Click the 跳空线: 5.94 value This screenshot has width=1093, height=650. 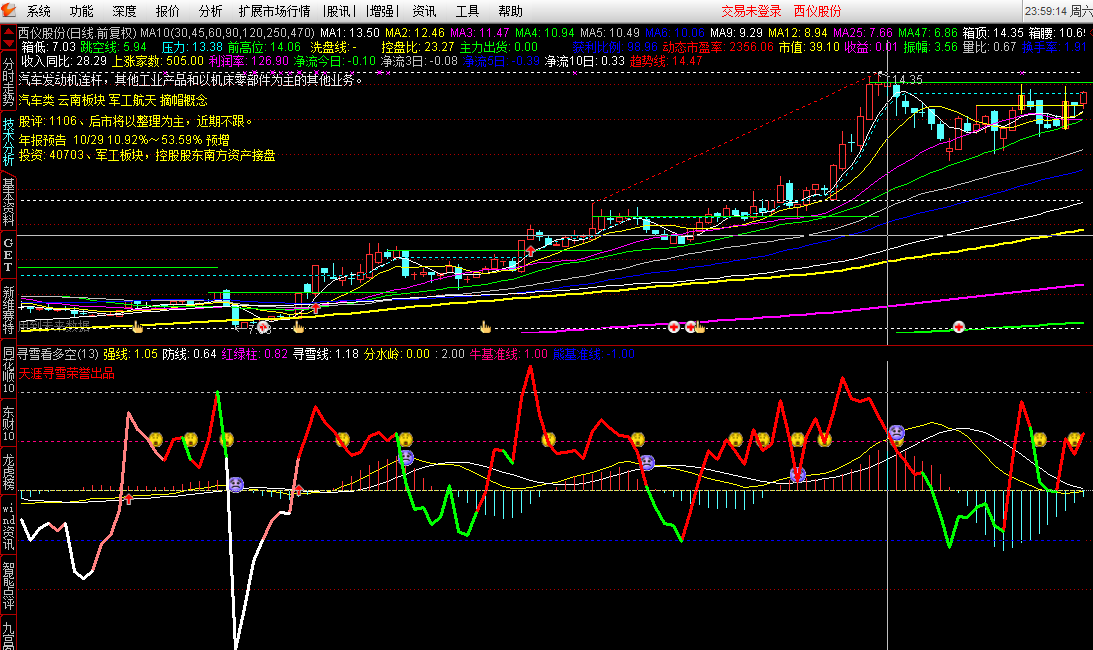(114, 47)
